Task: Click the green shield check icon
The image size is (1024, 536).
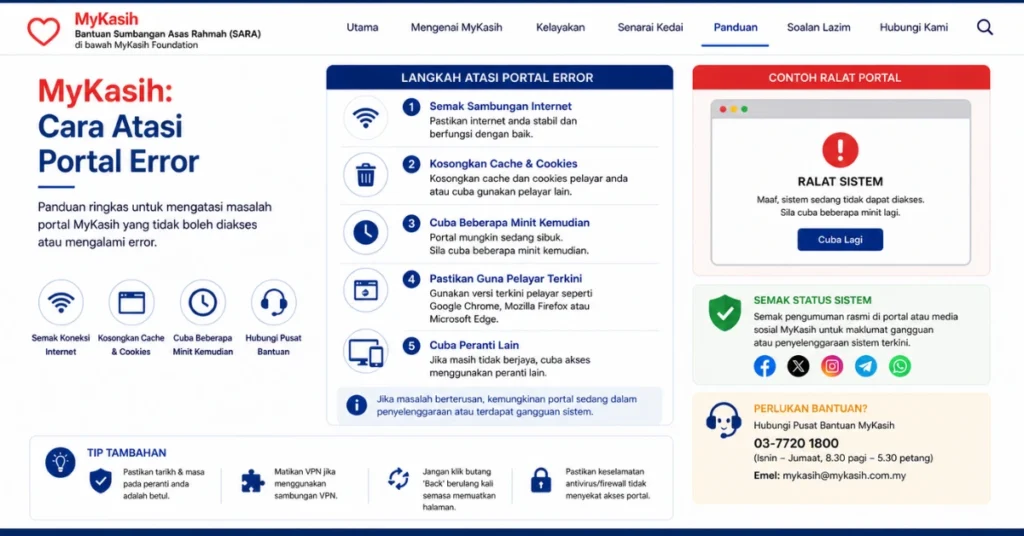Action: tap(725, 313)
